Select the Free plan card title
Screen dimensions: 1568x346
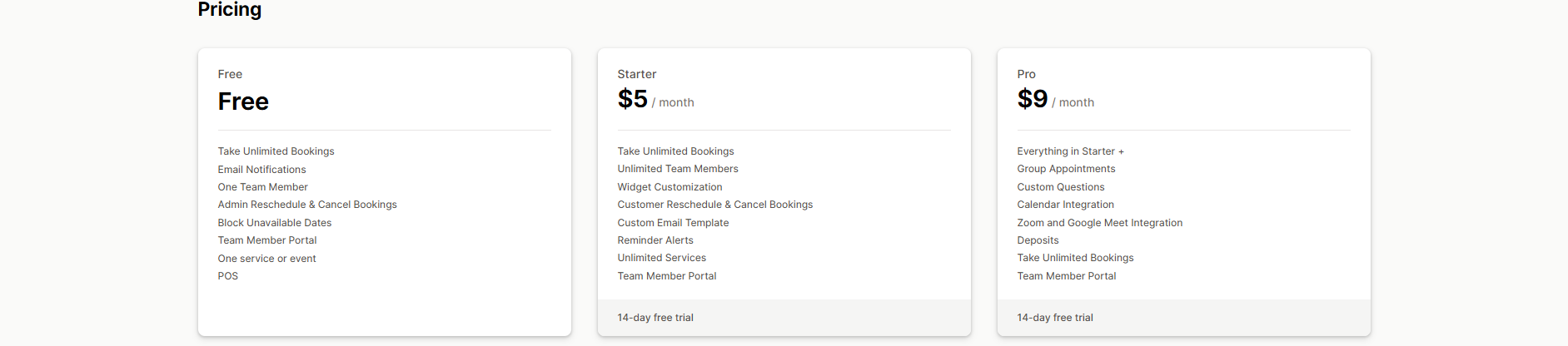point(243,101)
